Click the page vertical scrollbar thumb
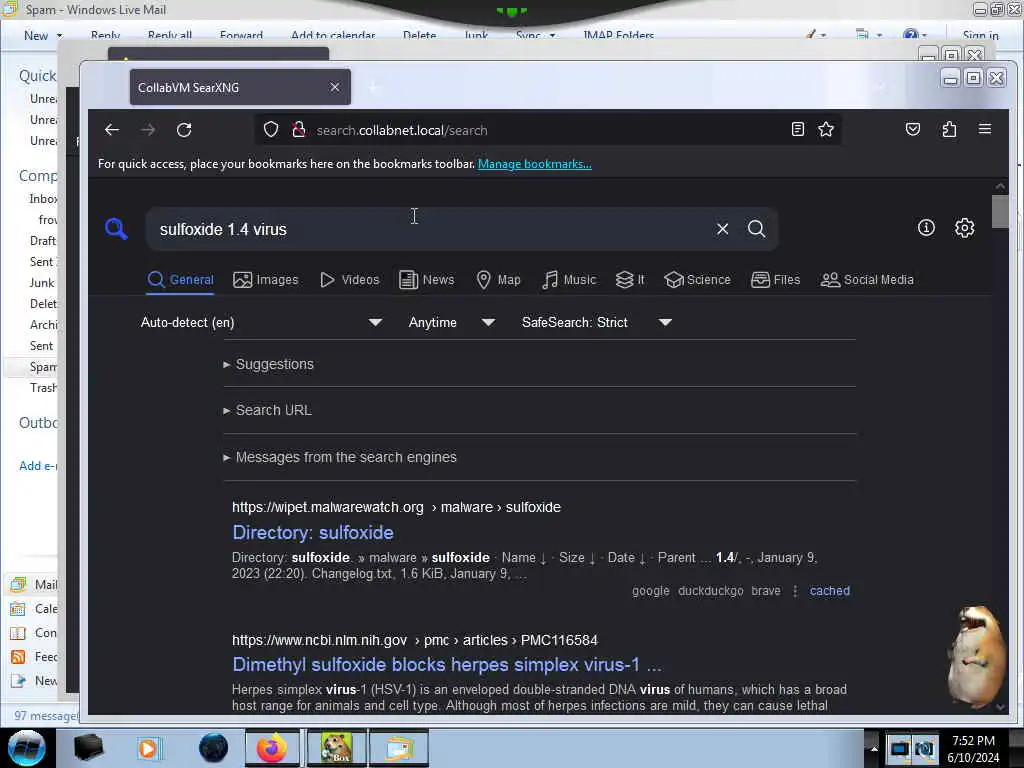1024x768 pixels. (999, 211)
